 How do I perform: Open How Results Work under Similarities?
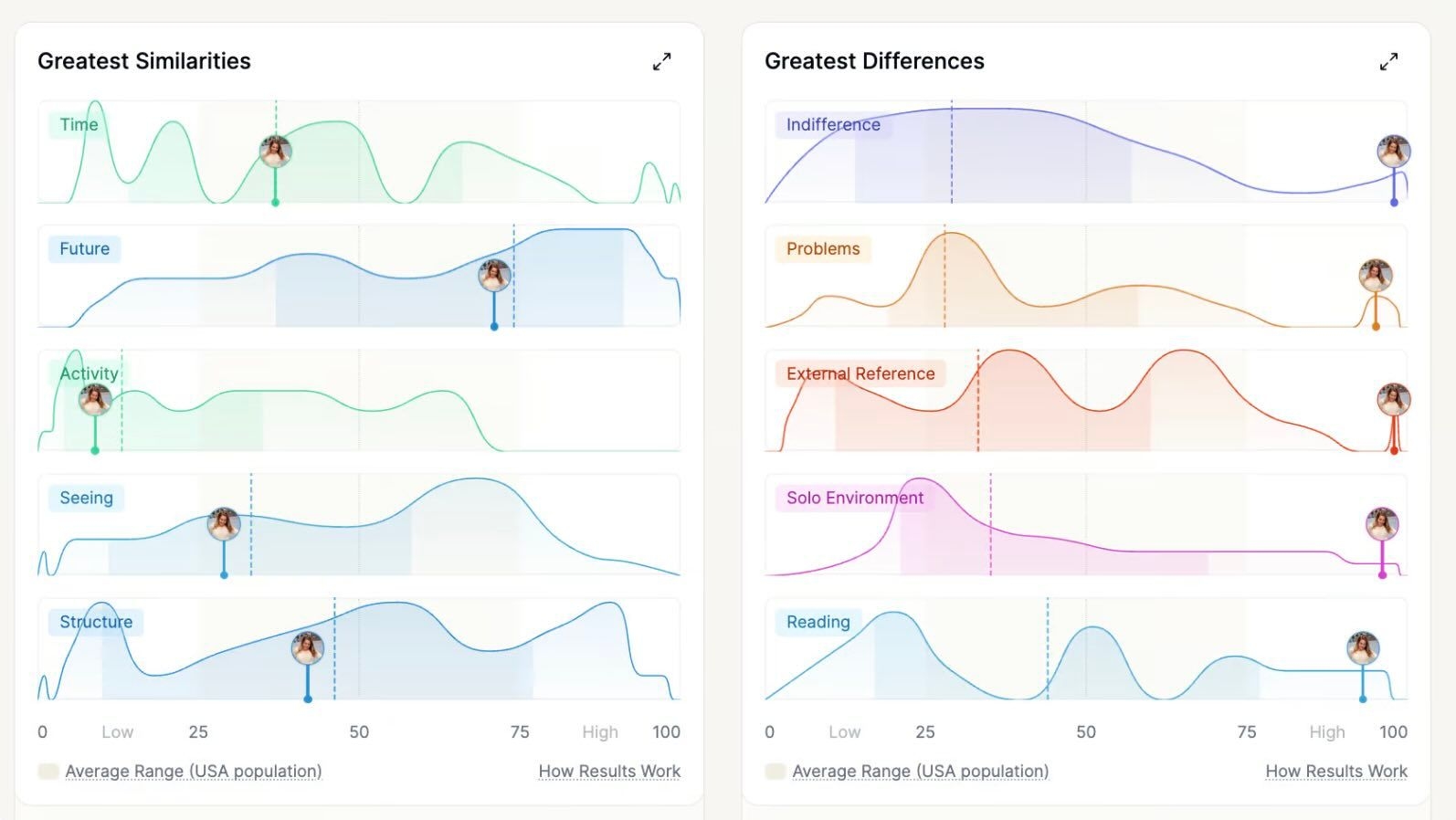tap(609, 771)
